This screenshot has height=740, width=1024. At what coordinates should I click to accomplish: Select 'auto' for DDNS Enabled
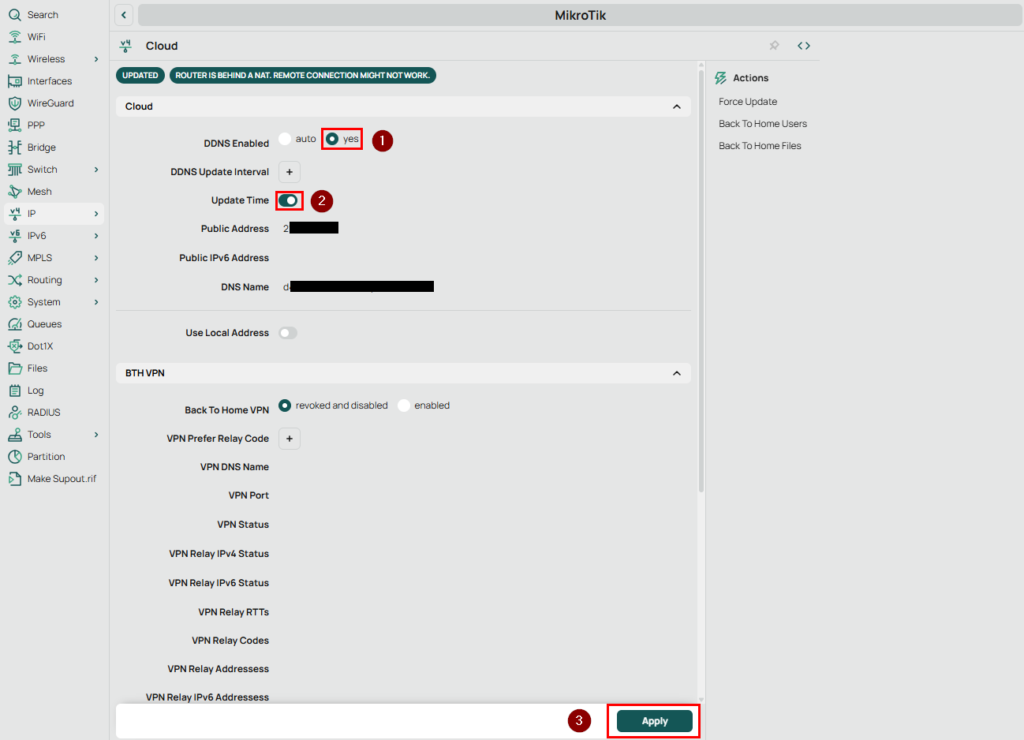[286, 139]
